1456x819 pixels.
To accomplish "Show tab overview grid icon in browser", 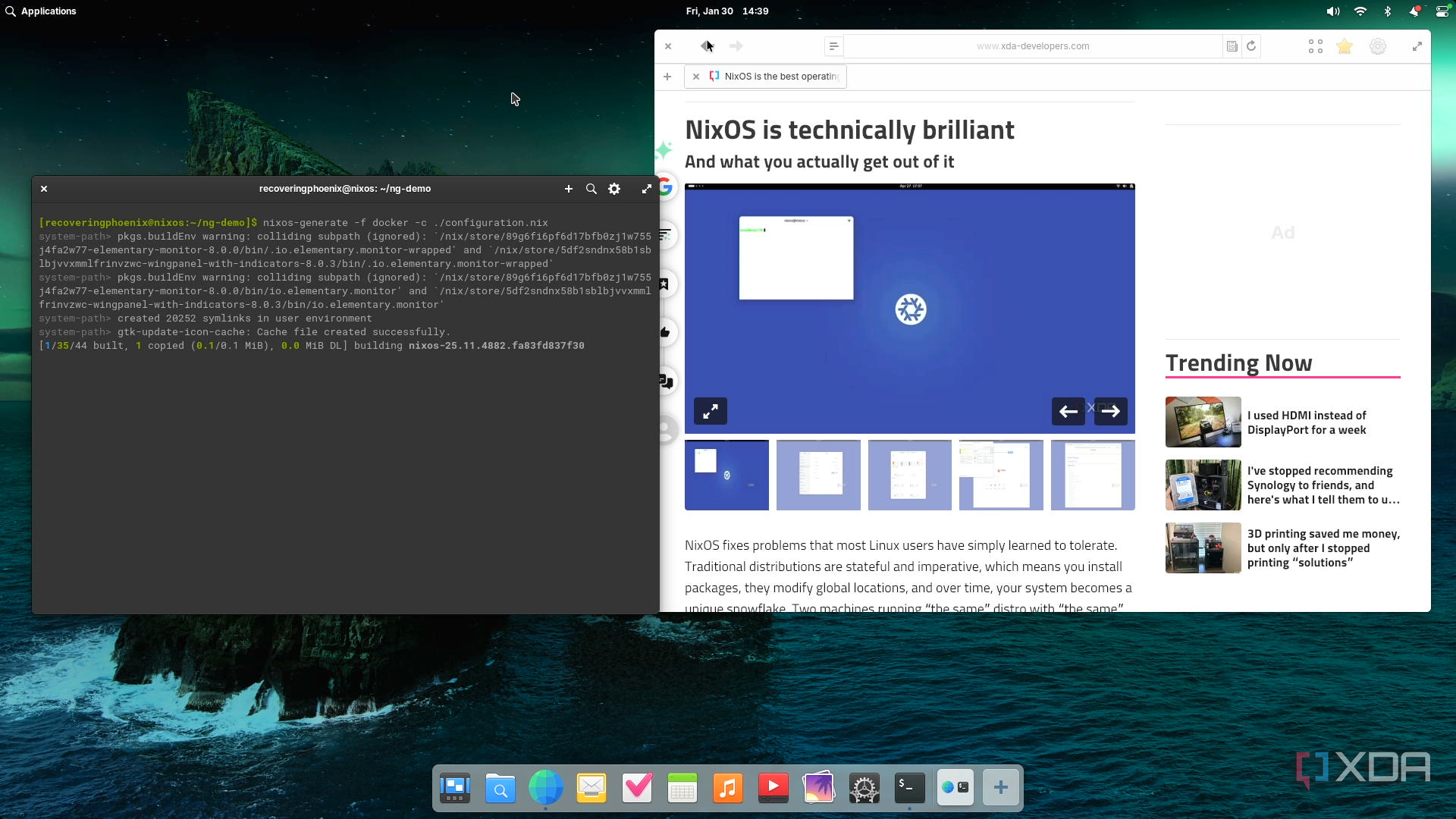I will click(x=1316, y=46).
